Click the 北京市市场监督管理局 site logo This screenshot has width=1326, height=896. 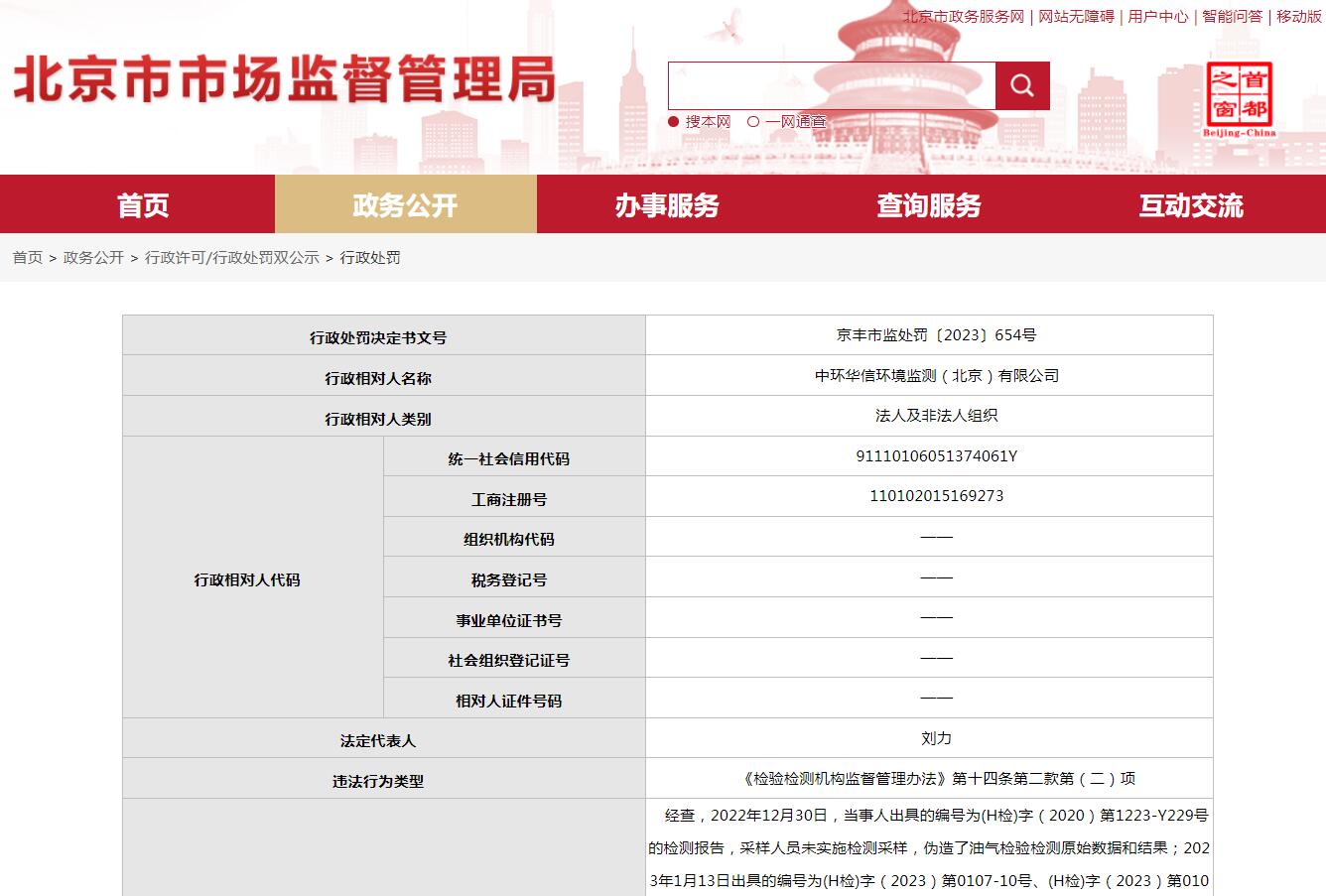[284, 79]
